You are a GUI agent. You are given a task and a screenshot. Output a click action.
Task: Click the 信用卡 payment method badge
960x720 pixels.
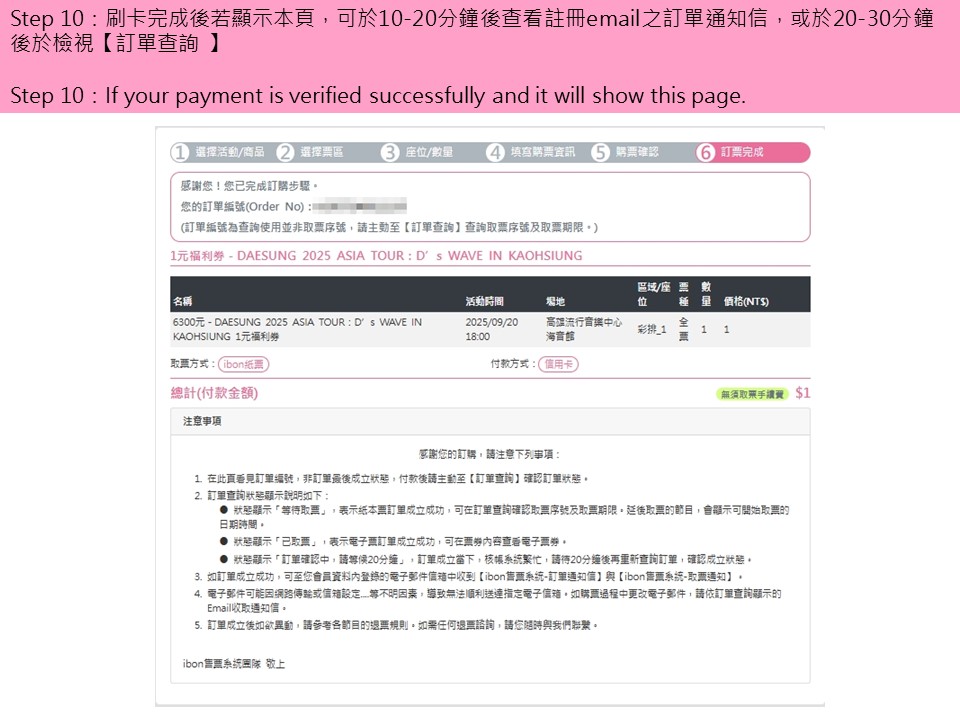tap(558, 364)
